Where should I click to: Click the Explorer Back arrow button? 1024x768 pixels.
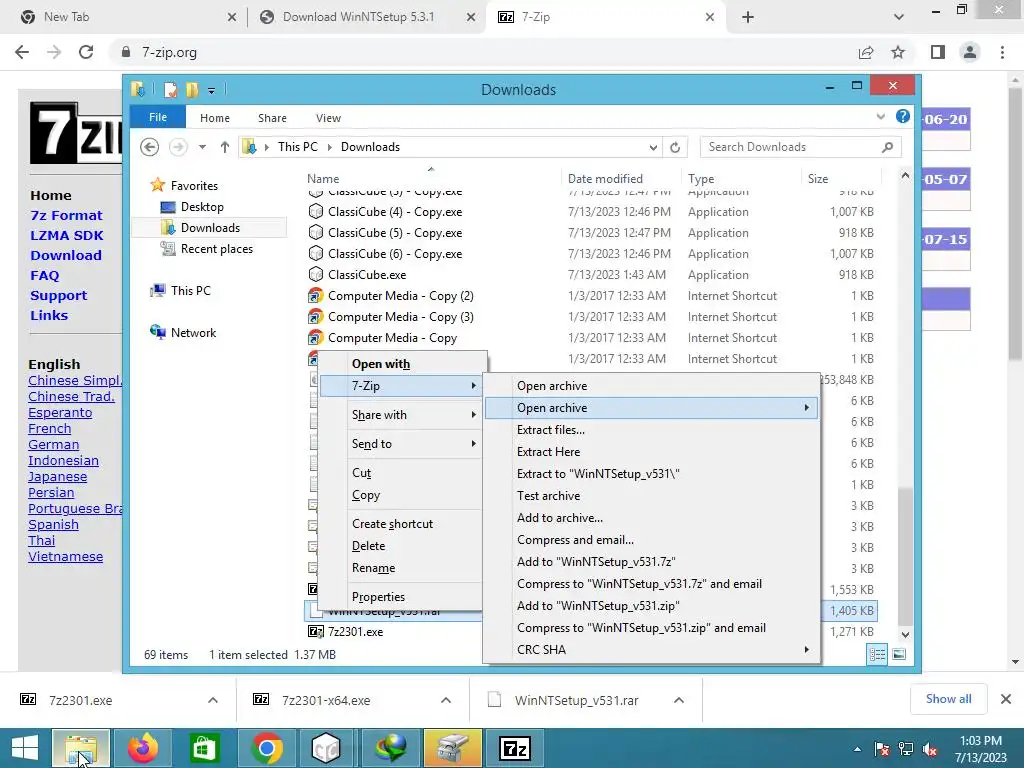click(x=150, y=147)
